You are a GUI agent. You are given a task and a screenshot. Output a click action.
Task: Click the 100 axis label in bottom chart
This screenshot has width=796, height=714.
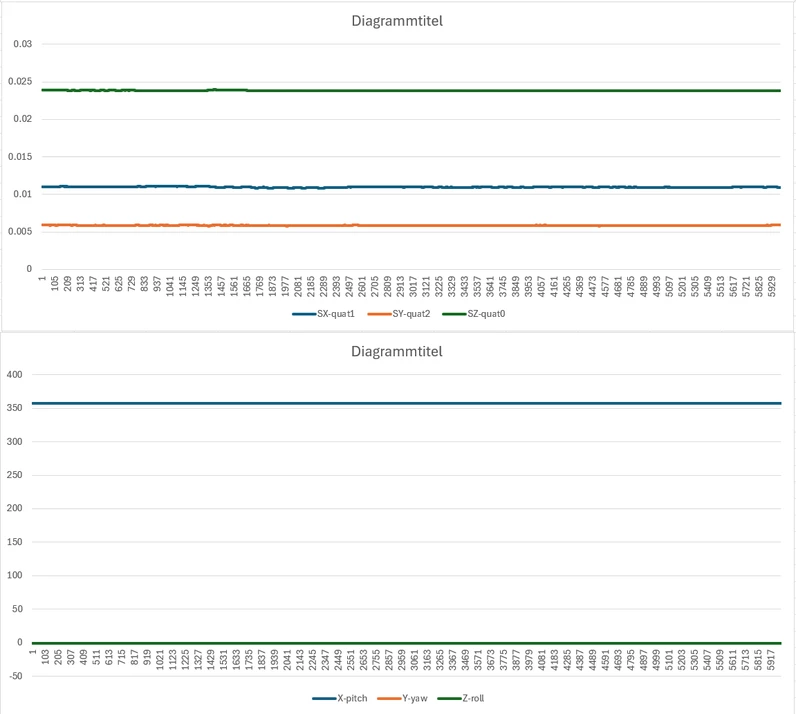tap(15, 575)
